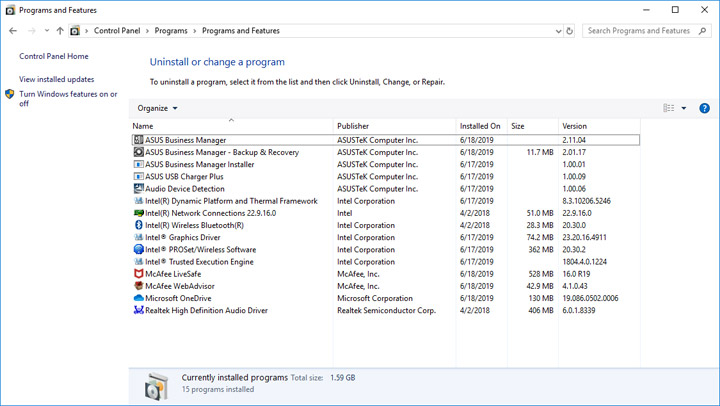This screenshot has height=406, width=720.
Task: Click the Intel Network Connections icon
Action: click(138, 213)
